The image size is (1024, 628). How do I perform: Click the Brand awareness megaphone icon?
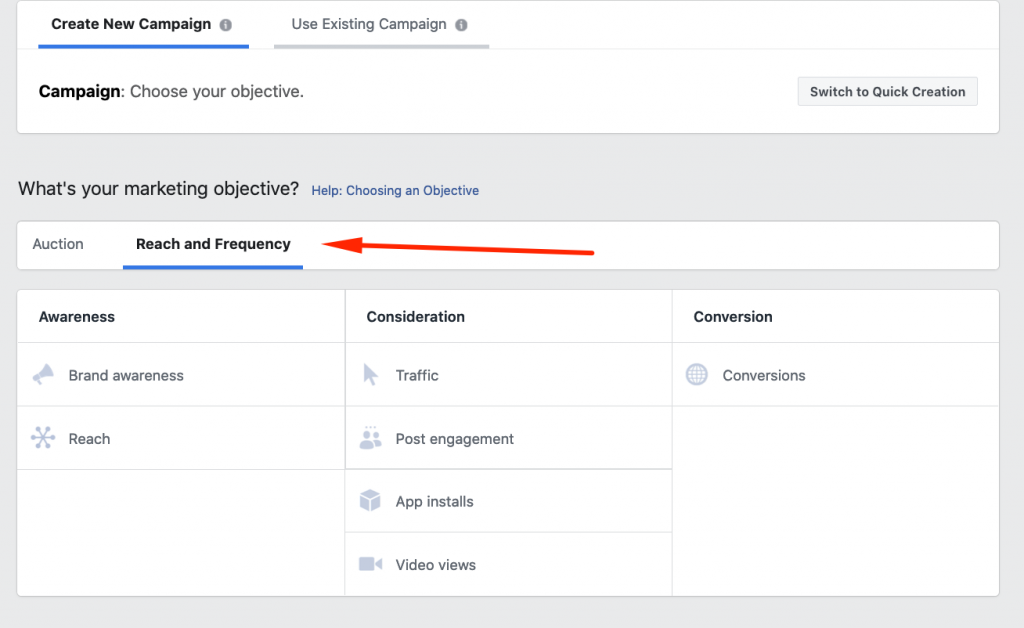[44, 375]
